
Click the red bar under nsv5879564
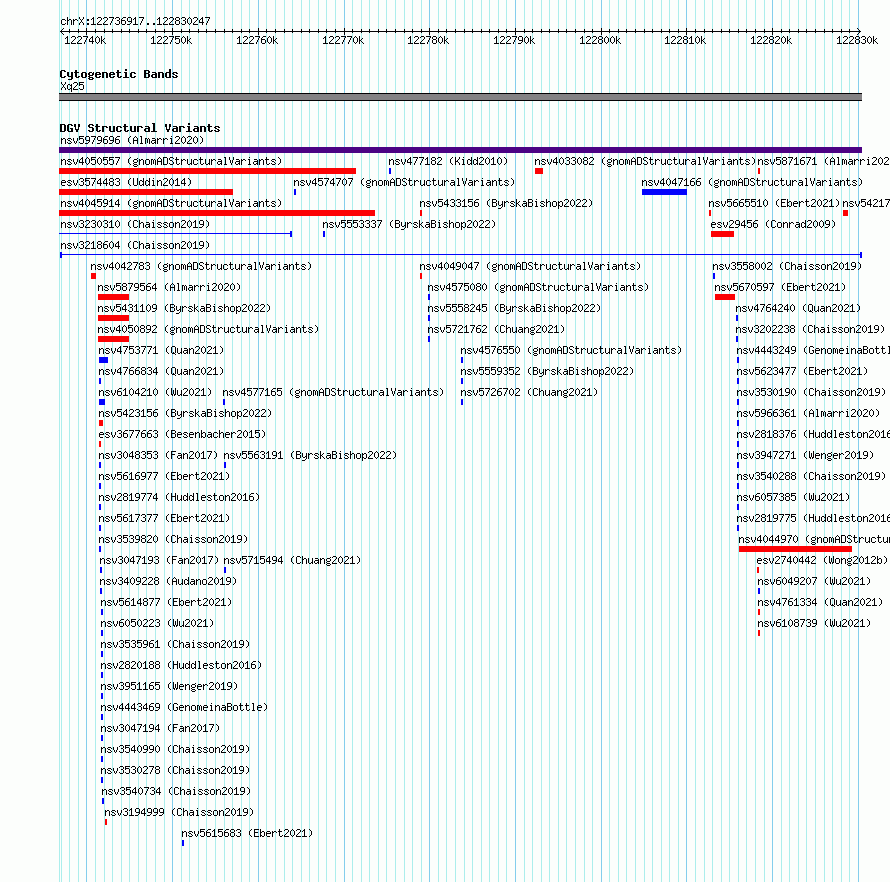point(113,297)
